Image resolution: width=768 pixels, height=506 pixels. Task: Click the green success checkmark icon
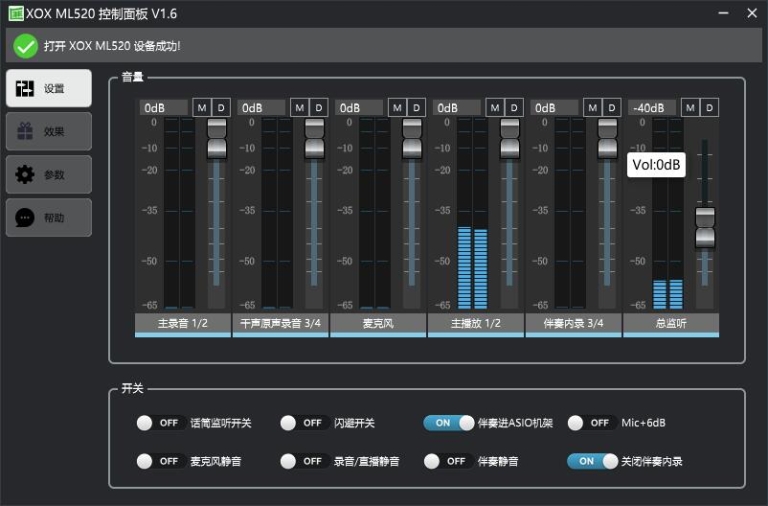pyautogui.click(x=25, y=46)
